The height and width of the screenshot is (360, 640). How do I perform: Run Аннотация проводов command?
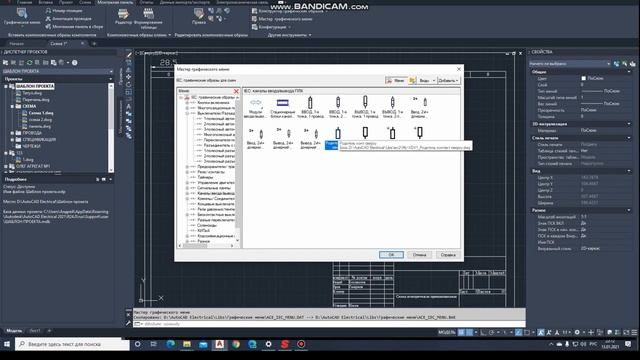click(x=68, y=19)
